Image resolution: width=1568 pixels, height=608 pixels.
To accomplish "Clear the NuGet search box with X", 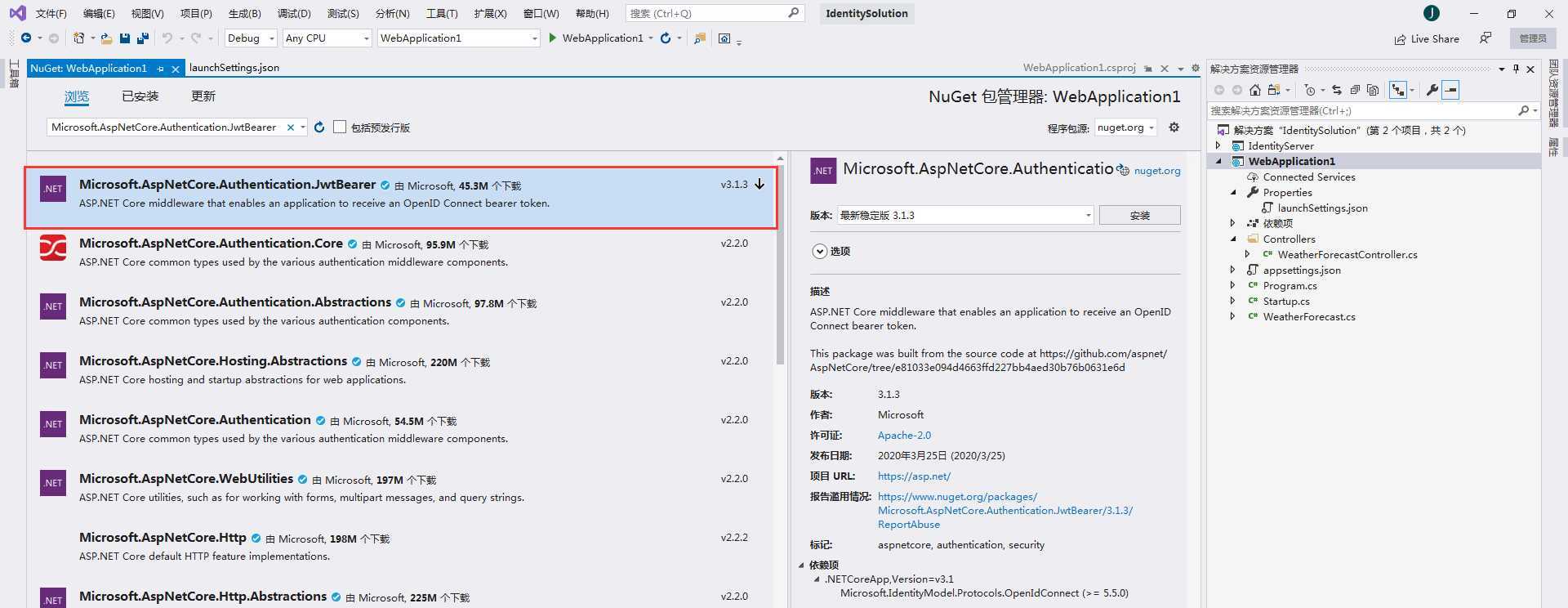I will point(290,127).
